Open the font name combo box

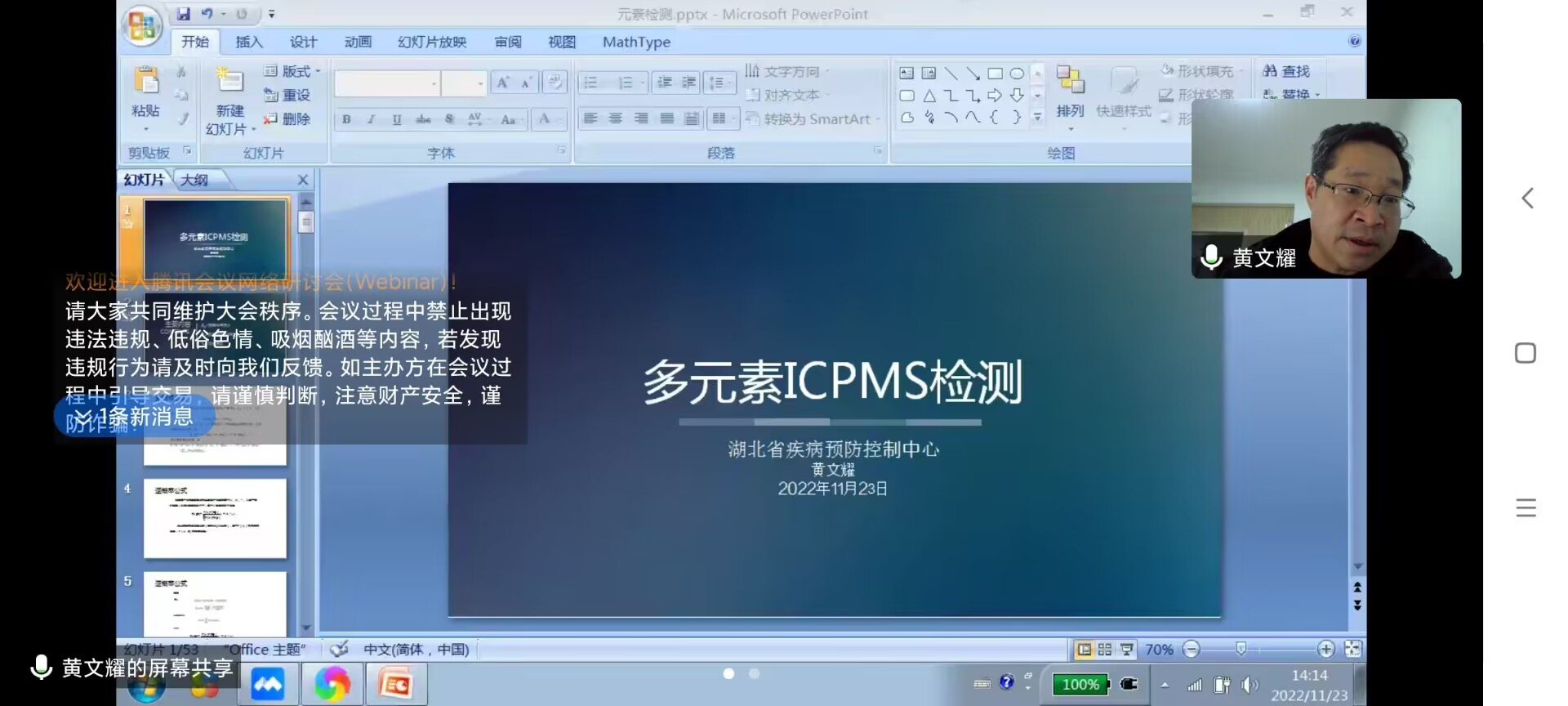(x=386, y=83)
